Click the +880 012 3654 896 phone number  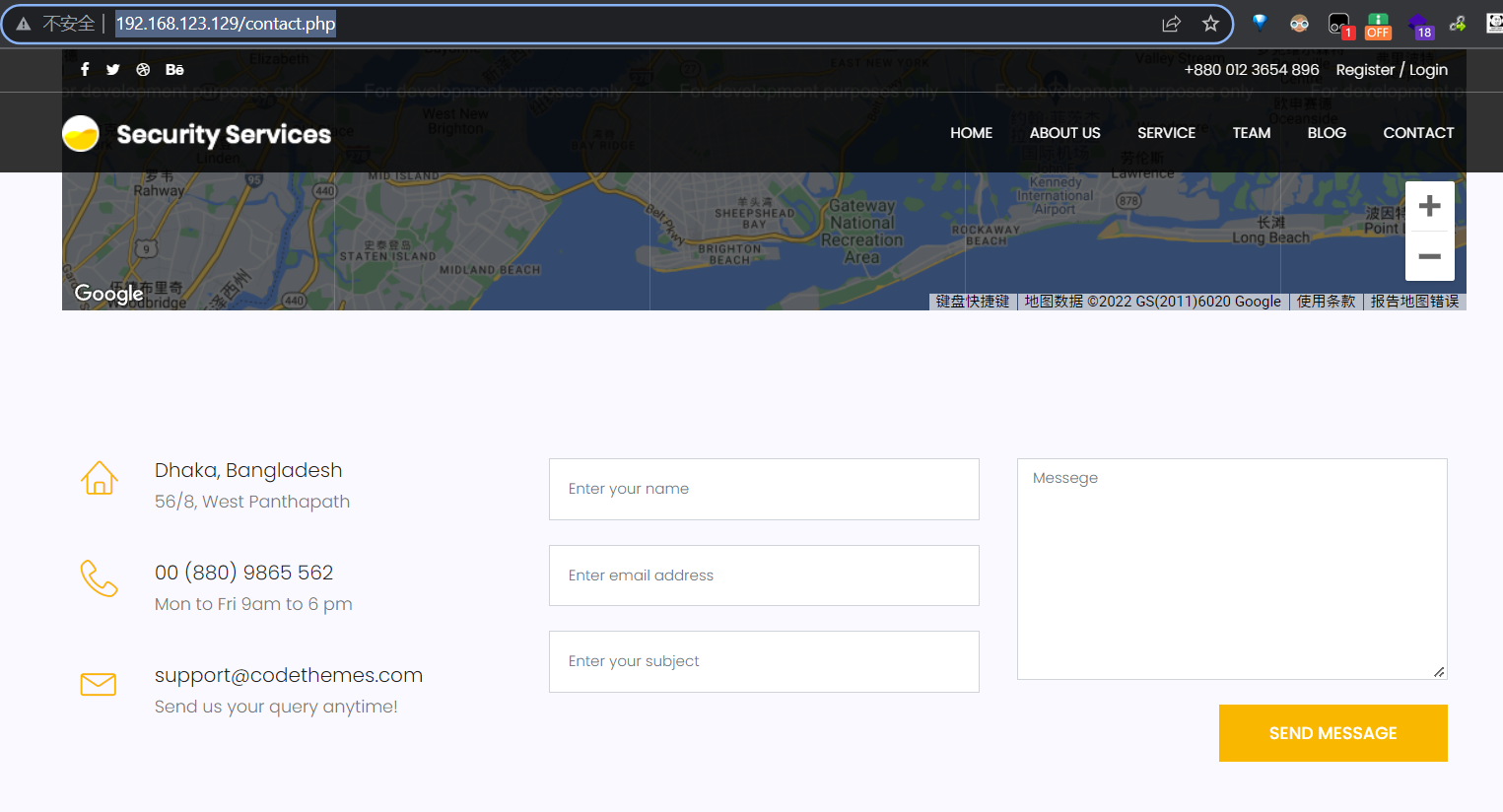pos(1252,70)
